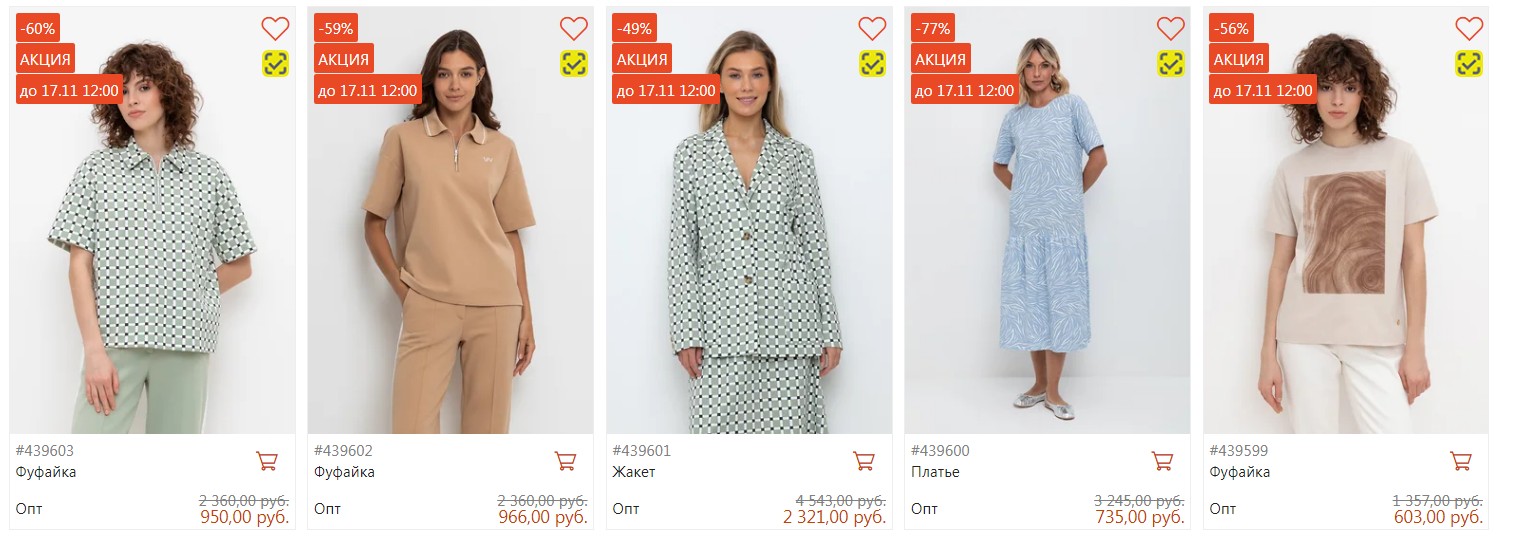The height and width of the screenshot is (538, 1514).
Task: Add product #439603 to favorites with the heart
Action: click(x=275, y=28)
